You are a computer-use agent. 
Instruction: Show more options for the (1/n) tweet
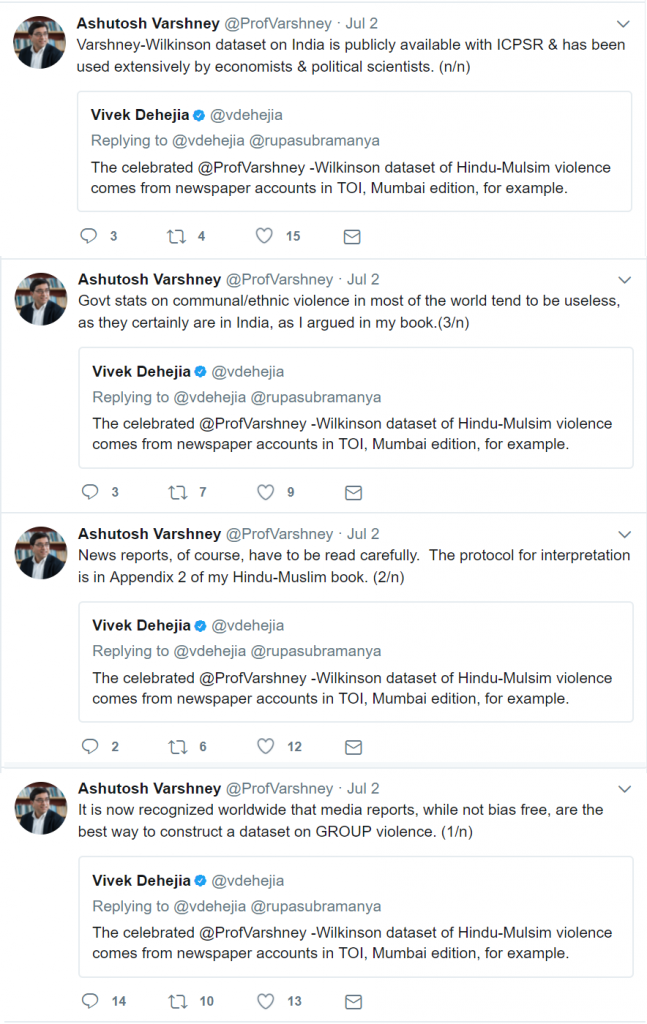point(624,789)
